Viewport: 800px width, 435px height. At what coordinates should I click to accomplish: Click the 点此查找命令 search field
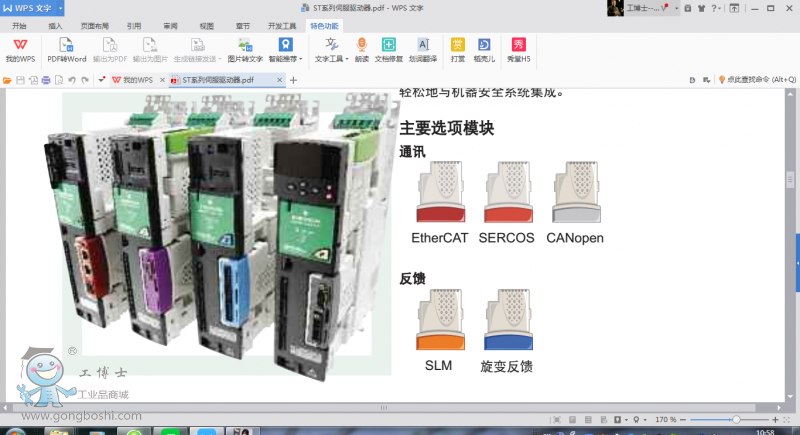click(758, 79)
